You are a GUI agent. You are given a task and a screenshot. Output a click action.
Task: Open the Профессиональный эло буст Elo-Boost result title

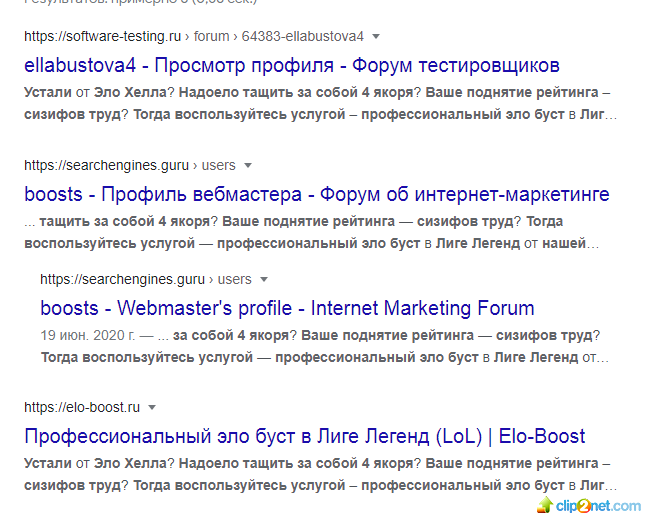click(304, 436)
